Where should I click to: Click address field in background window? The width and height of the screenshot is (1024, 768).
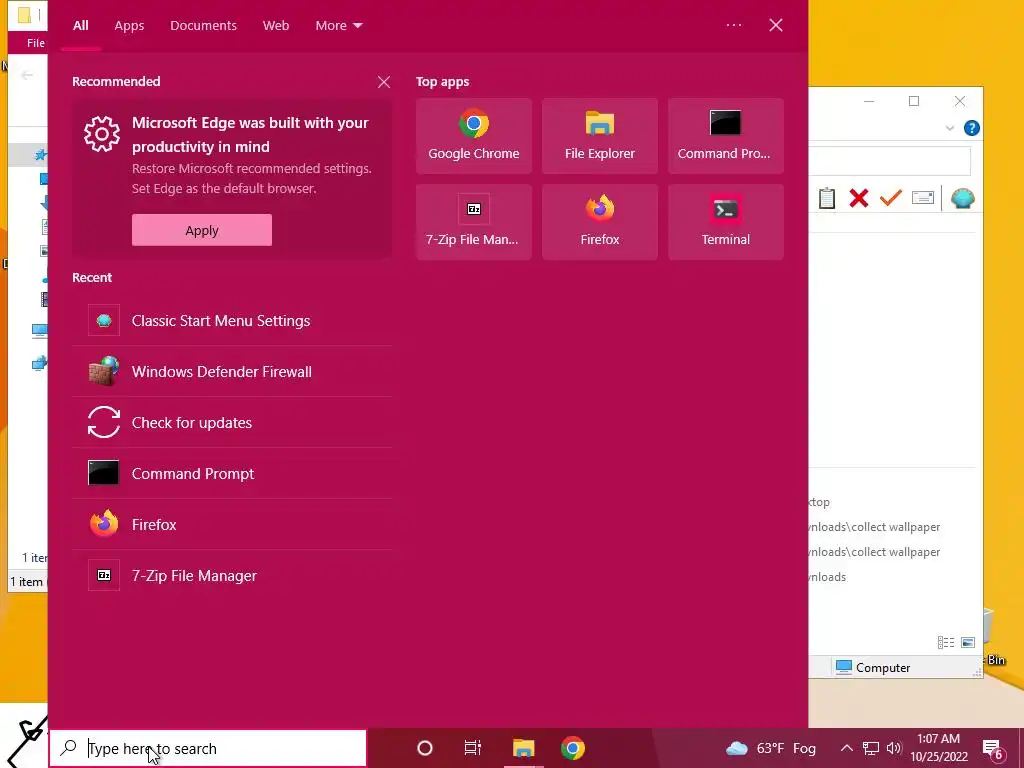(x=889, y=161)
